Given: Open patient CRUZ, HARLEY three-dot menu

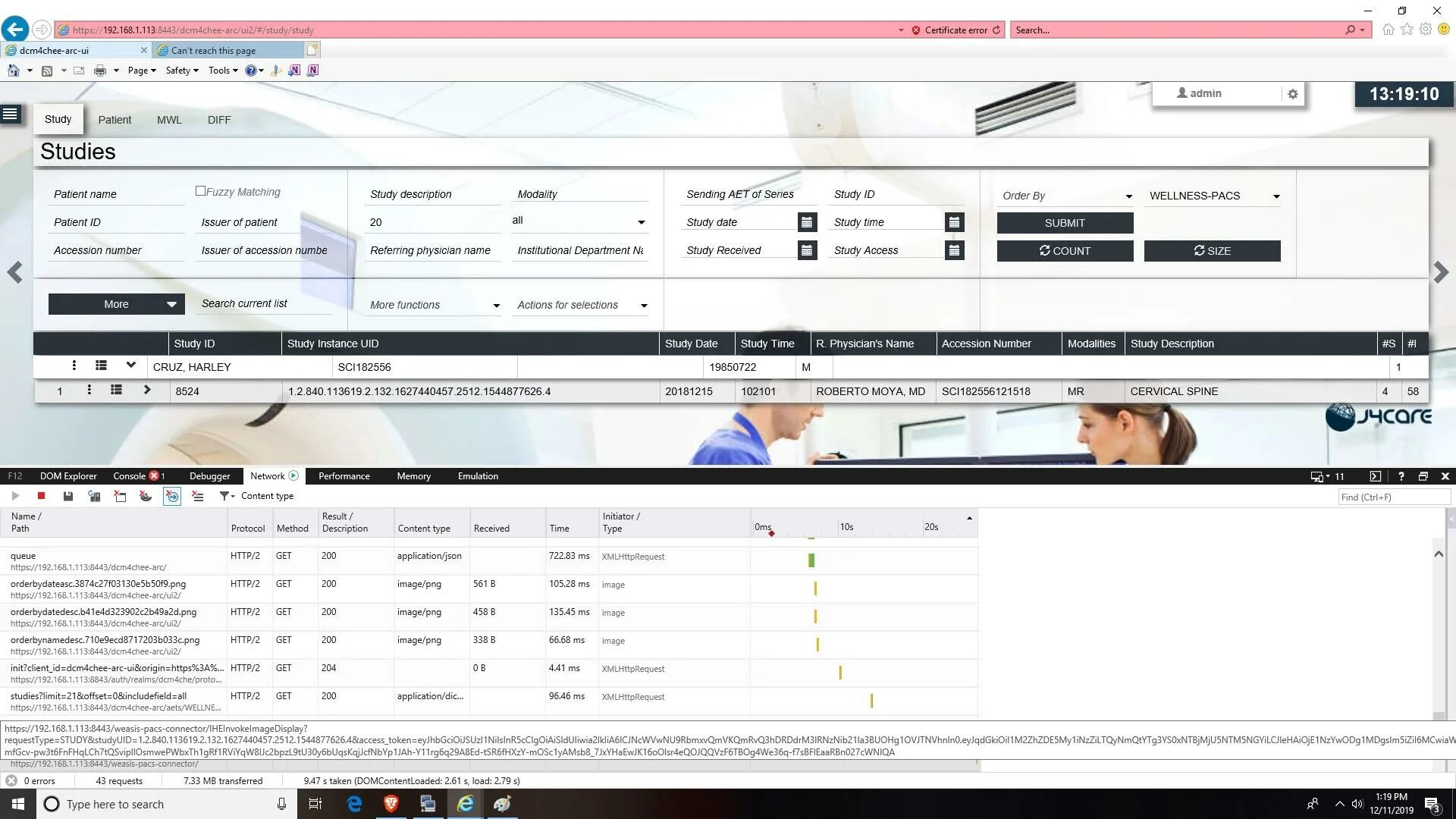Looking at the screenshot, I should (74, 366).
